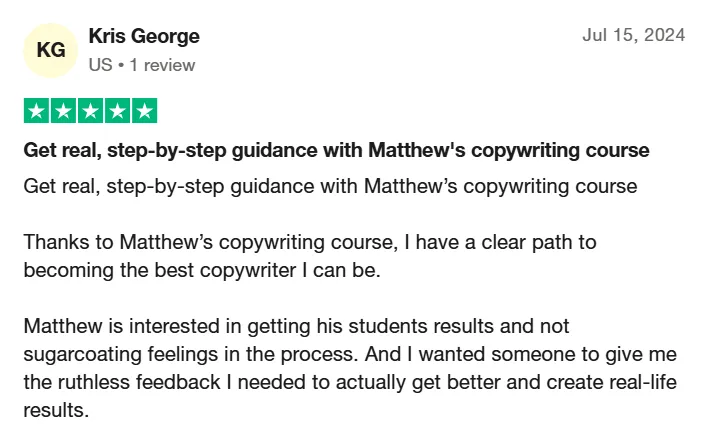Click the second green rating star
Image resolution: width=707 pixels, height=442 pixels.
(64, 110)
